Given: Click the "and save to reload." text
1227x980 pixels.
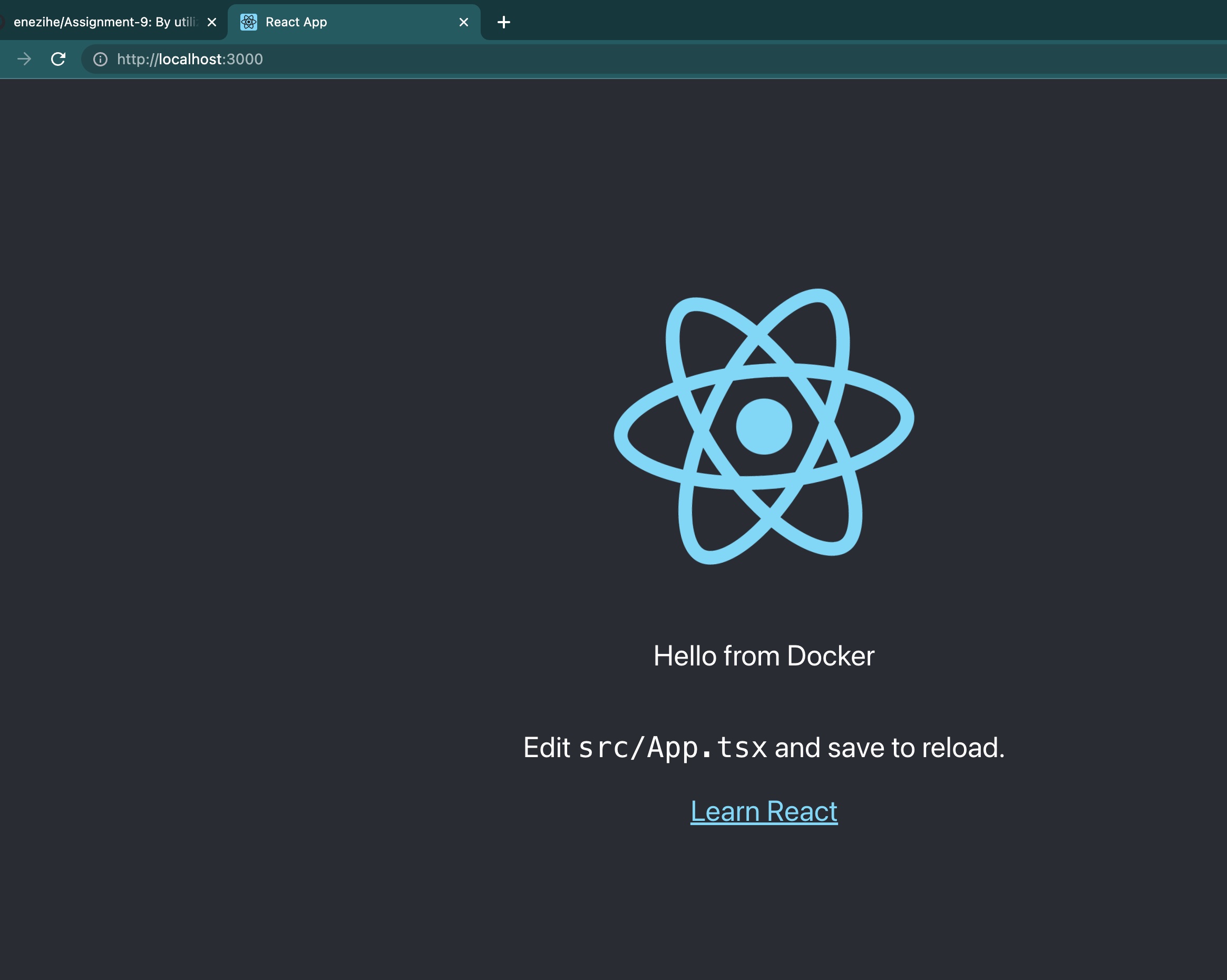Looking at the screenshot, I should [x=889, y=747].
